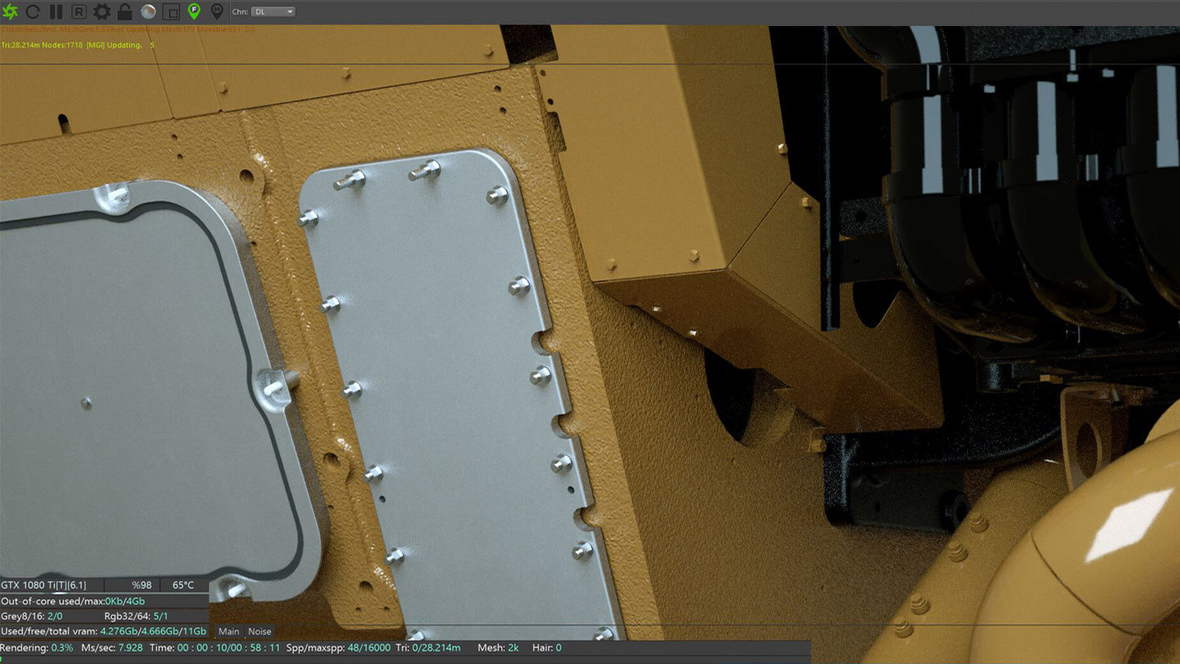
Task: Click the render region frame icon
Action: click(x=172, y=12)
